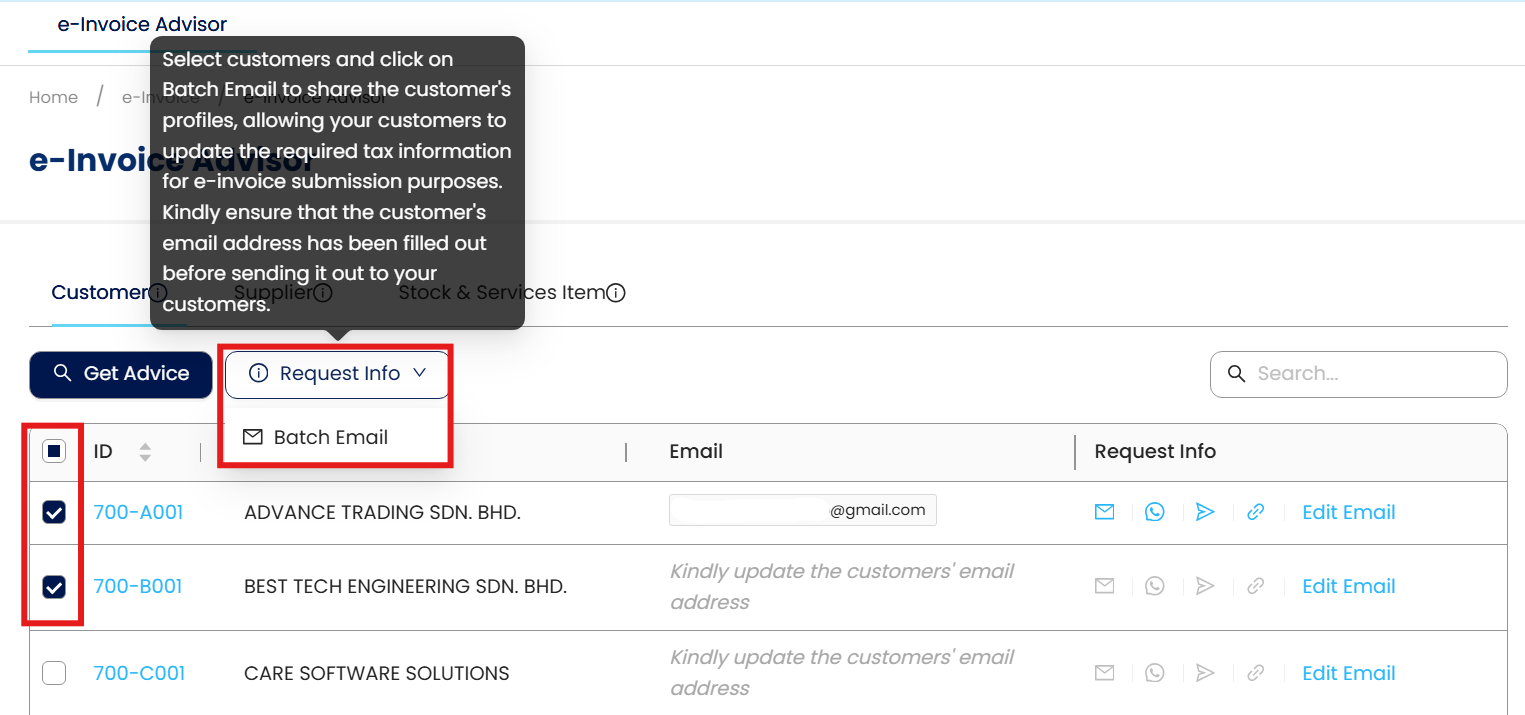The width and height of the screenshot is (1525, 715).
Task: Click Edit Email for Care Software Solutions
Action: (x=1348, y=673)
